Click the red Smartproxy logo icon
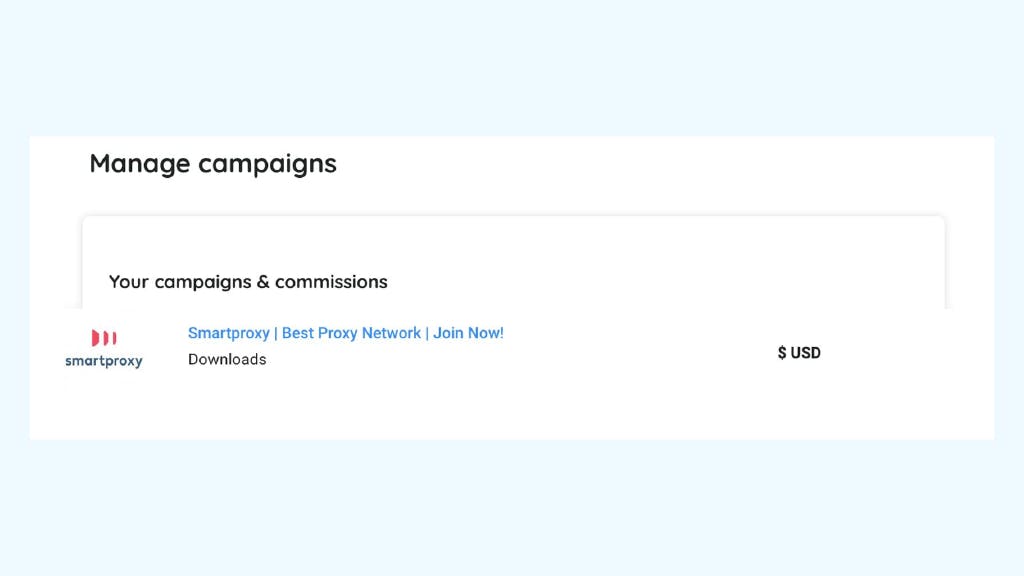 click(104, 338)
